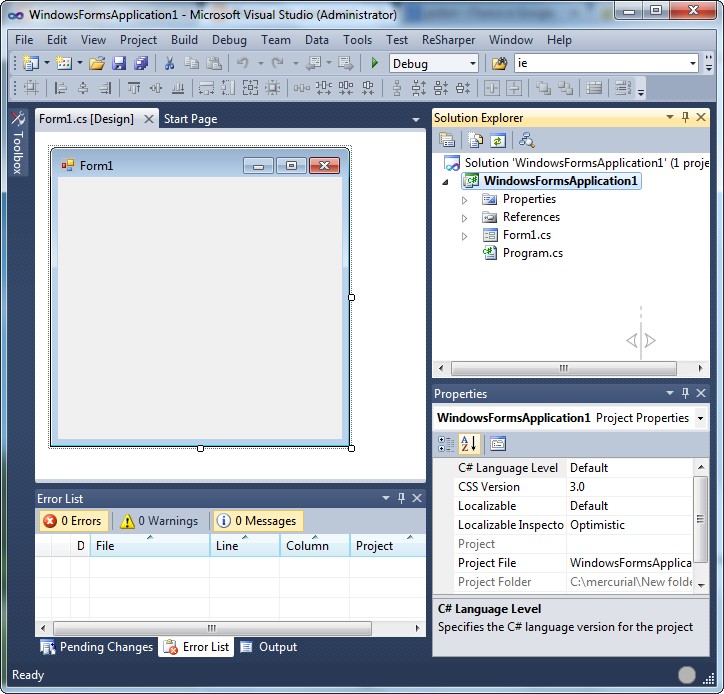Start debugging with the green play icon
The image size is (724, 694).
[374, 63]
